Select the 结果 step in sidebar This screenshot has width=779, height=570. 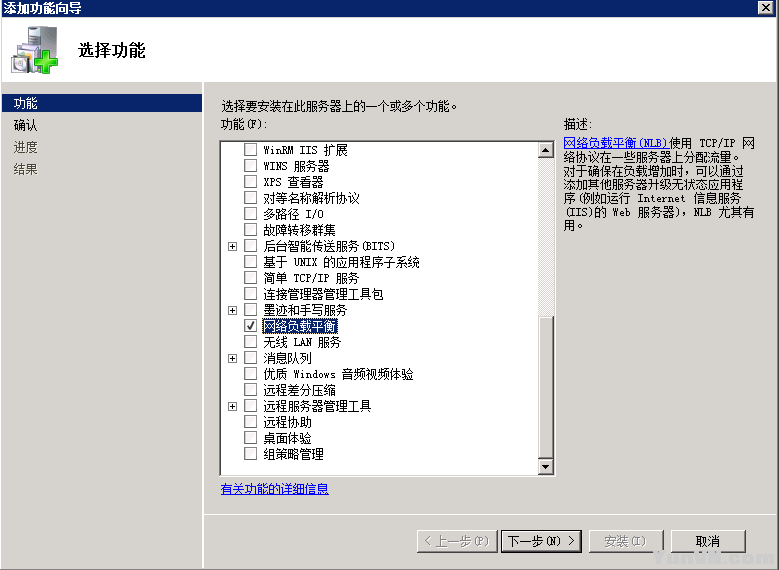coord(25,169)
